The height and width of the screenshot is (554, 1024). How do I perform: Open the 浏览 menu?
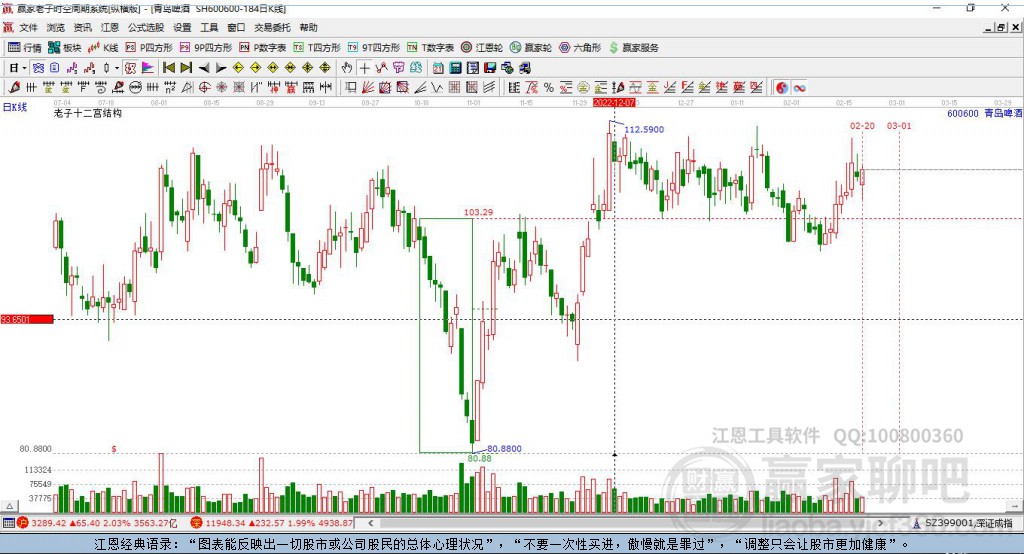click(56, 27)
